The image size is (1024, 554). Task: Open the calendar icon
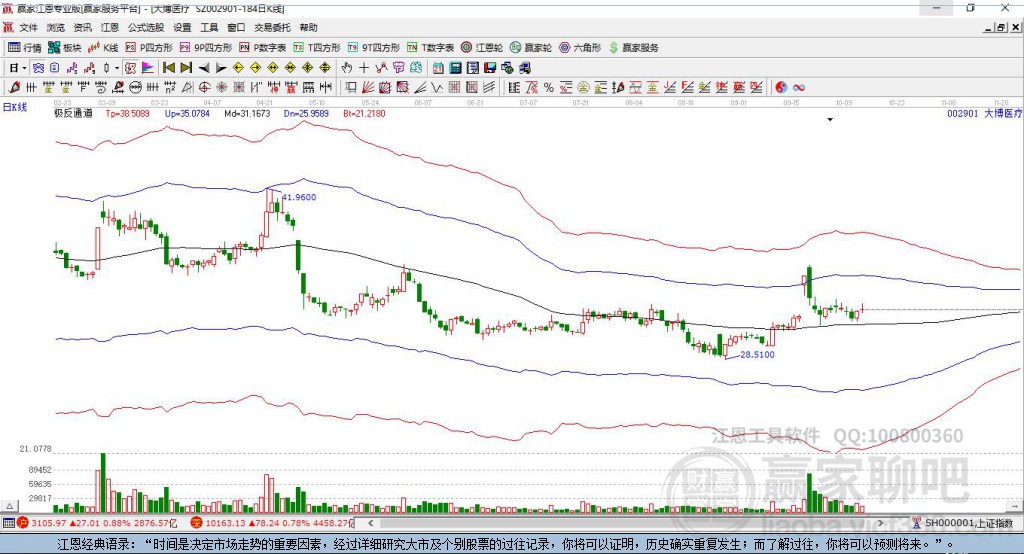tap(438, 68)
